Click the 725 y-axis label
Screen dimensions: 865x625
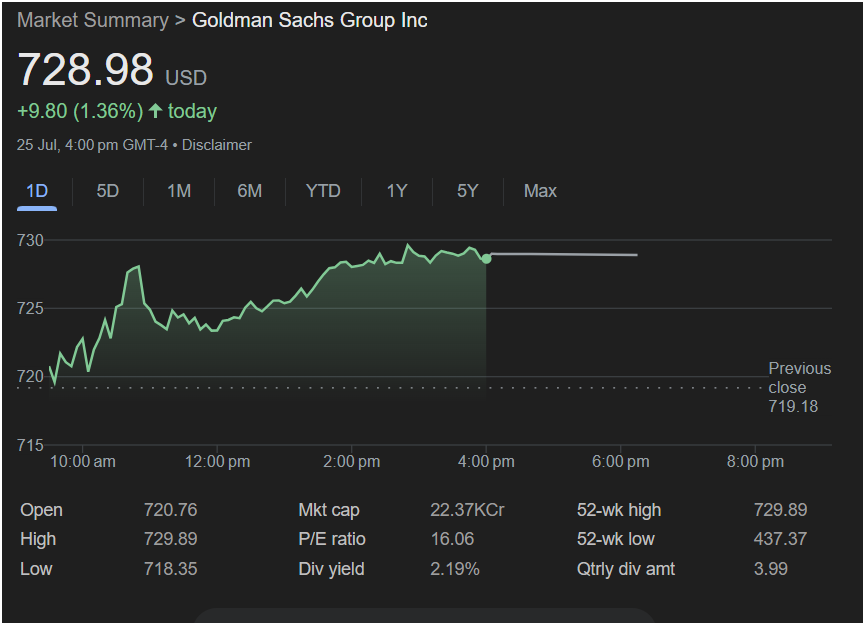30,308
